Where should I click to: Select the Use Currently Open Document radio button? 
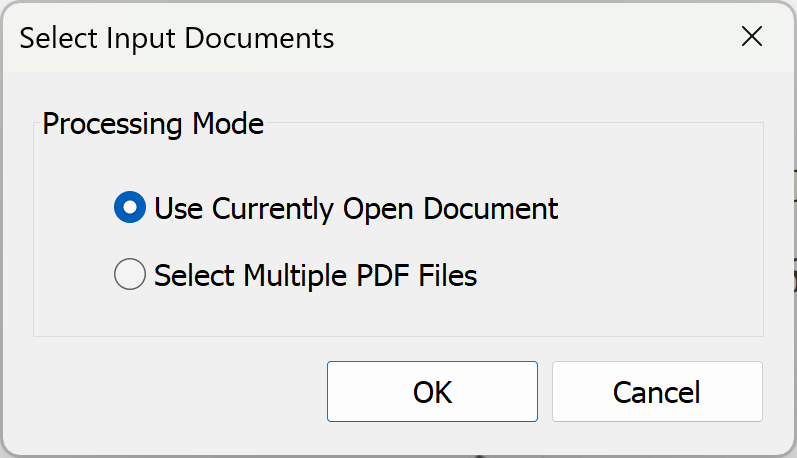(x=130, y=209)
